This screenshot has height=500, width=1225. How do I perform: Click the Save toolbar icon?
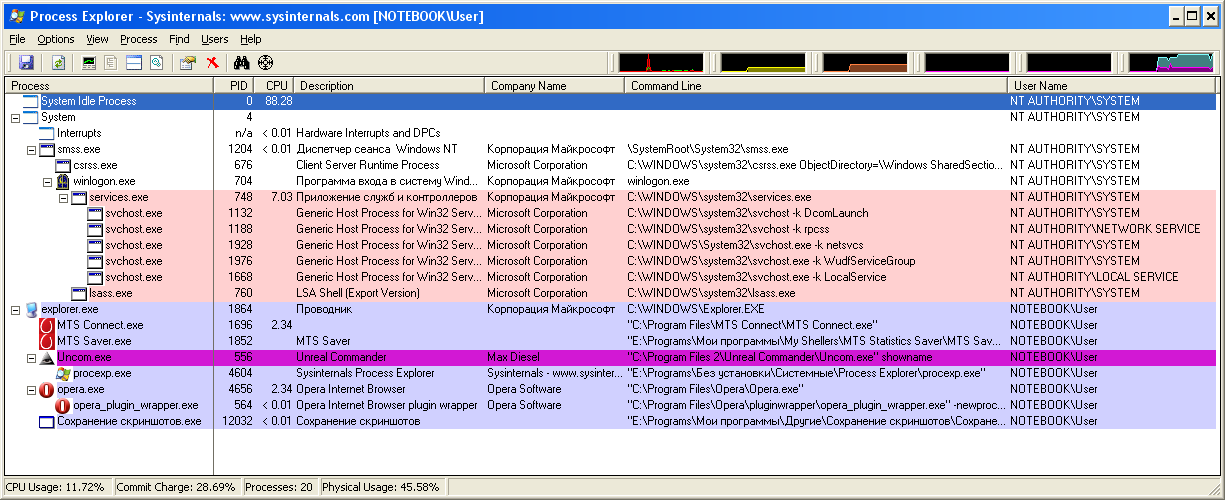tap(26, 63)
